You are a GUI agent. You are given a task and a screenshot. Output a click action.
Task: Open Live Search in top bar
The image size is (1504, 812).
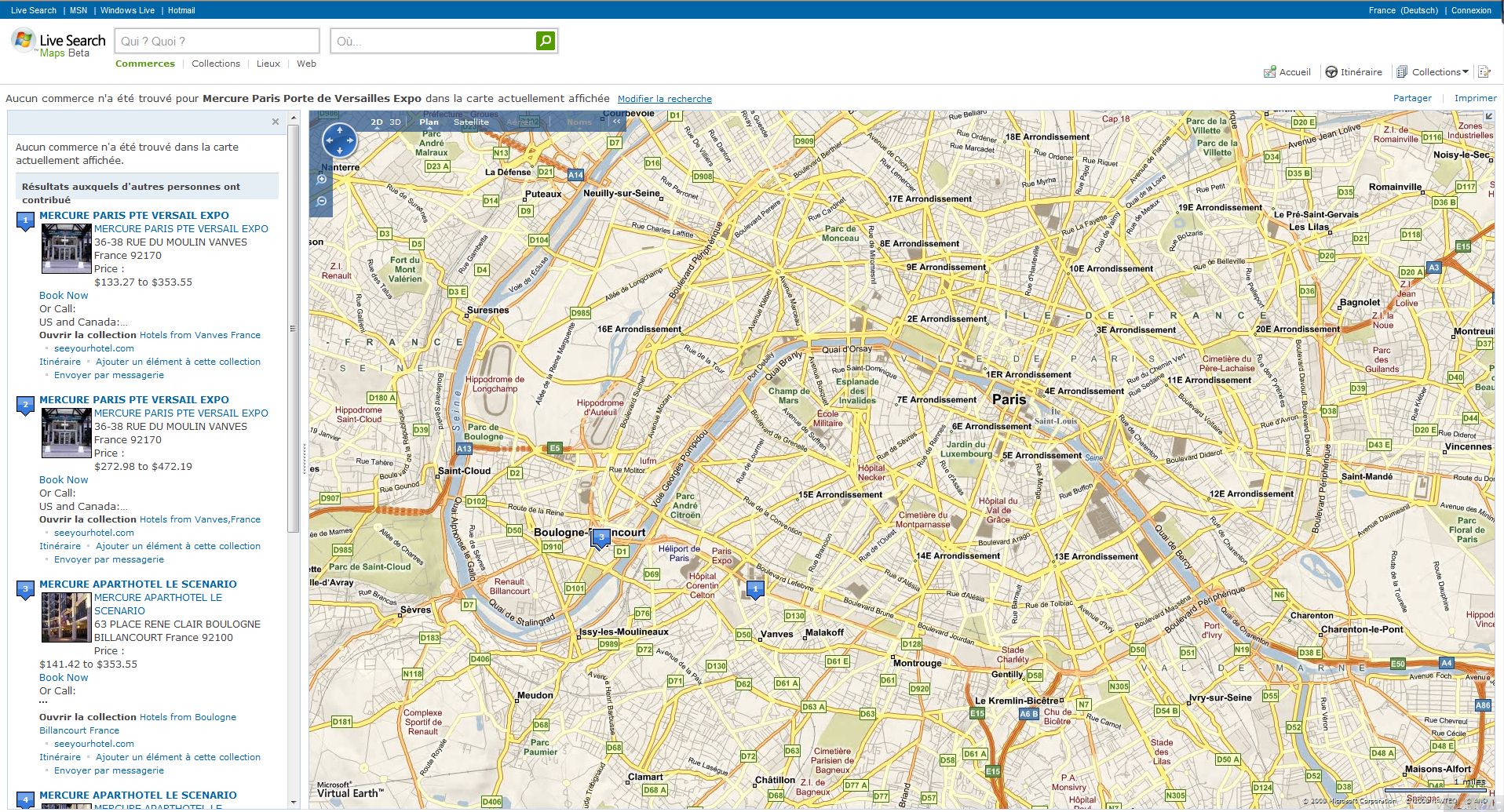(x=34, y=10)
